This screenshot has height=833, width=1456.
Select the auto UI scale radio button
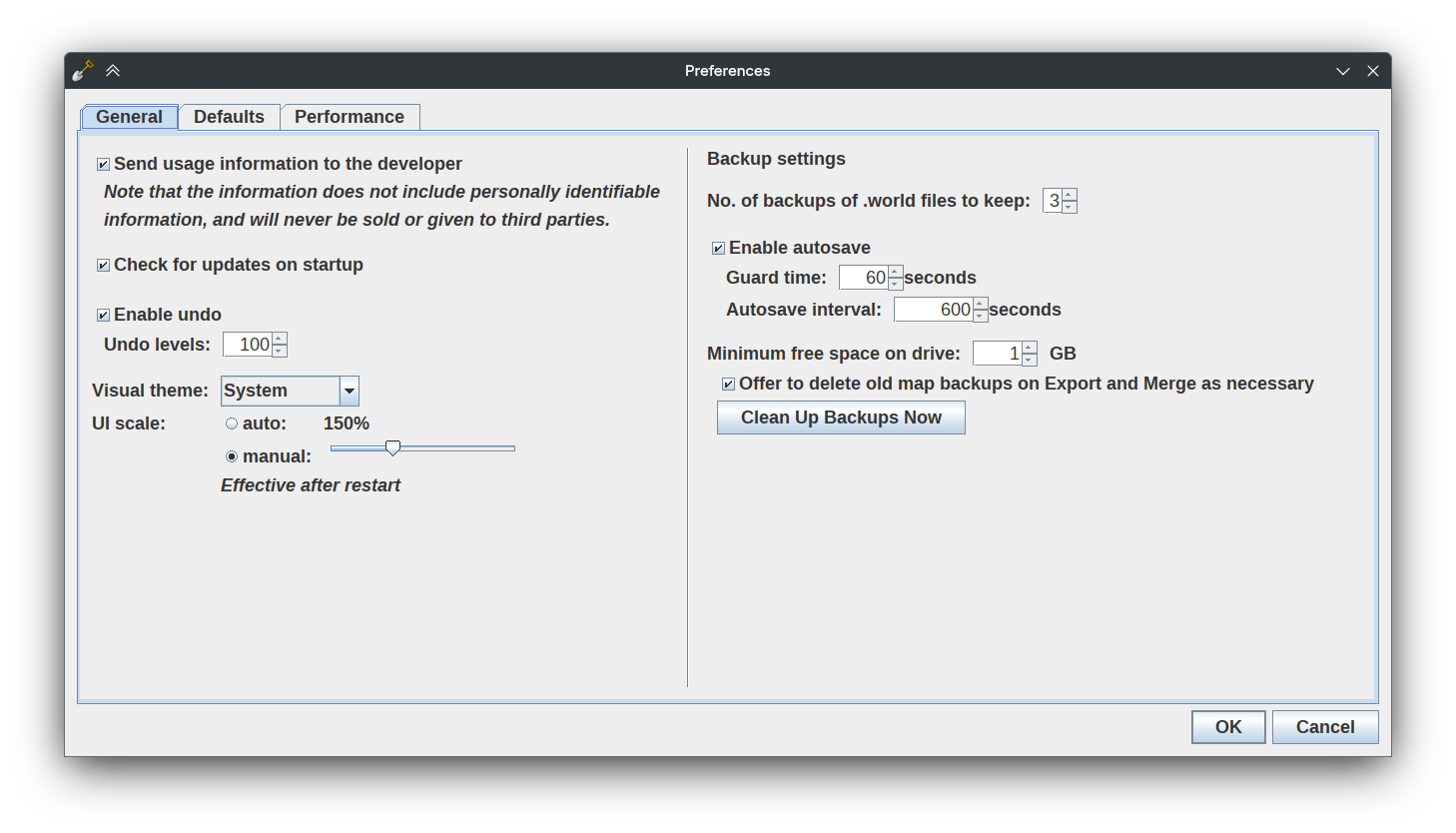click(232, 424)
